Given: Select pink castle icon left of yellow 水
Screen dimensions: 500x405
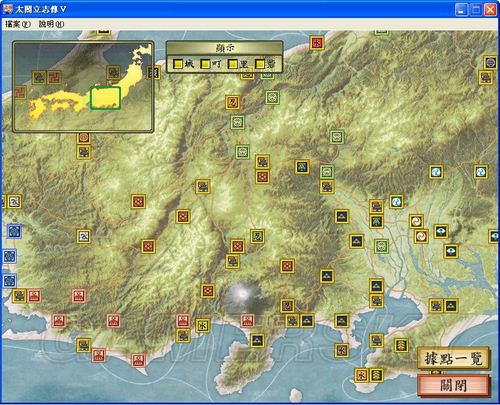Looking at the screenshot, I should [x=183, y=321].
